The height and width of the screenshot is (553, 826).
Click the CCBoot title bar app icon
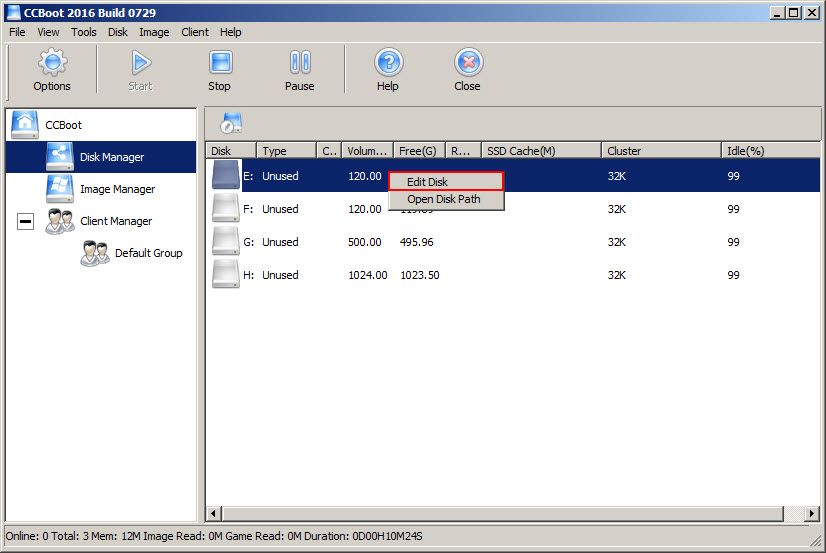tap(13, 13)
